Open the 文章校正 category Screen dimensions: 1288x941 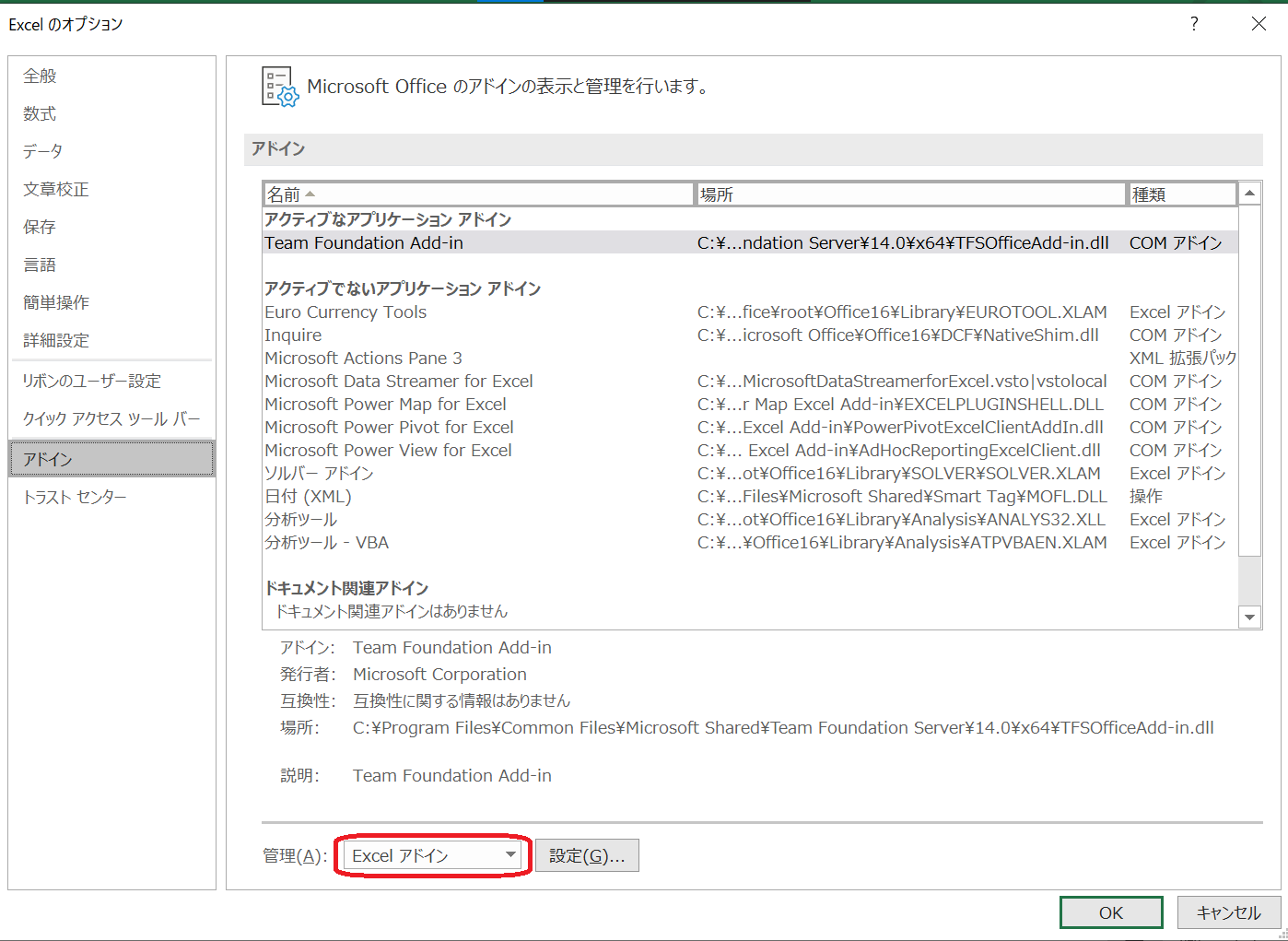(x=111, y=189)
